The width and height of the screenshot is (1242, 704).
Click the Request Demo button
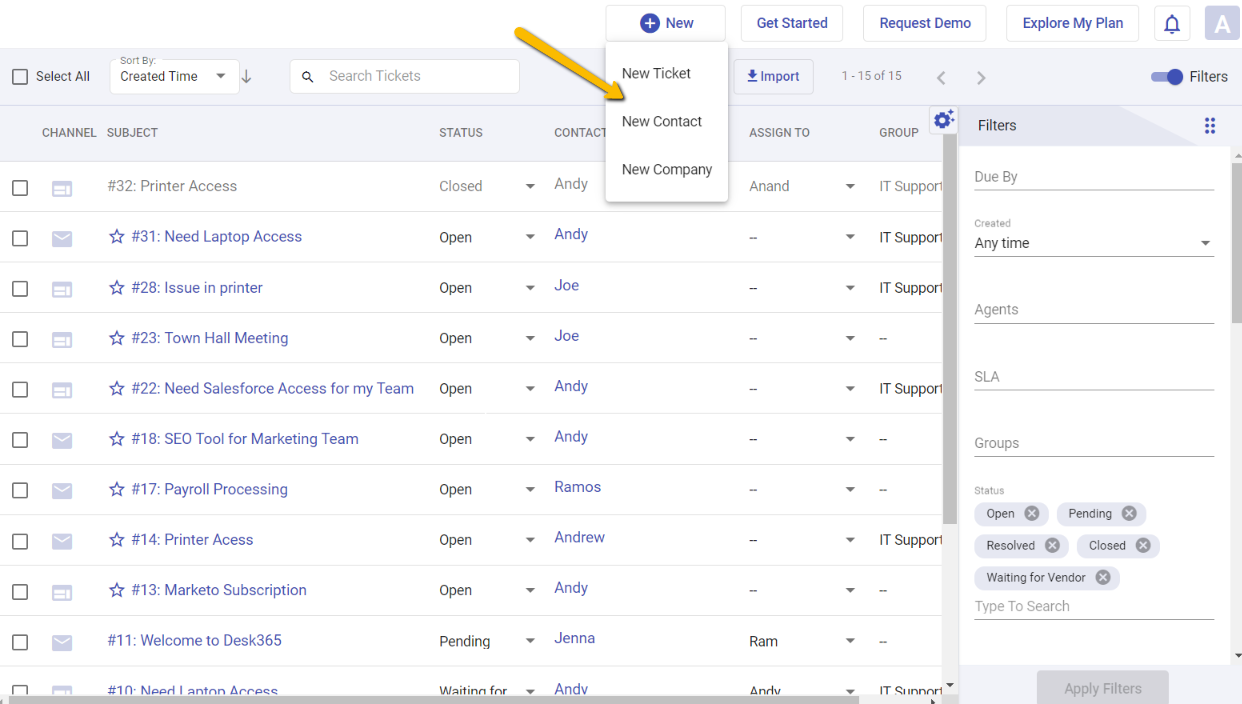point(924,22)
